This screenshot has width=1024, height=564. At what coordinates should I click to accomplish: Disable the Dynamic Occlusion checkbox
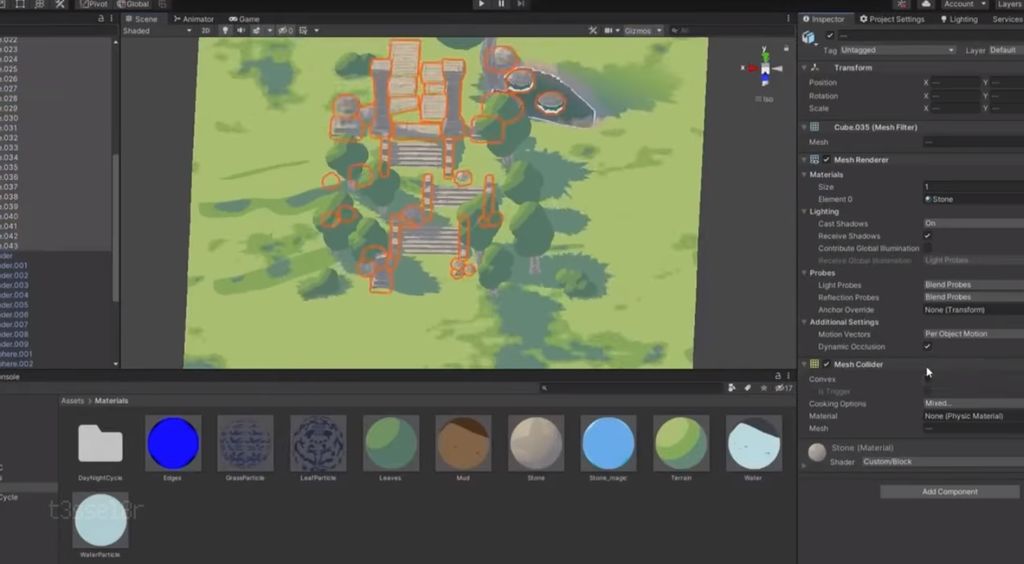928,346
